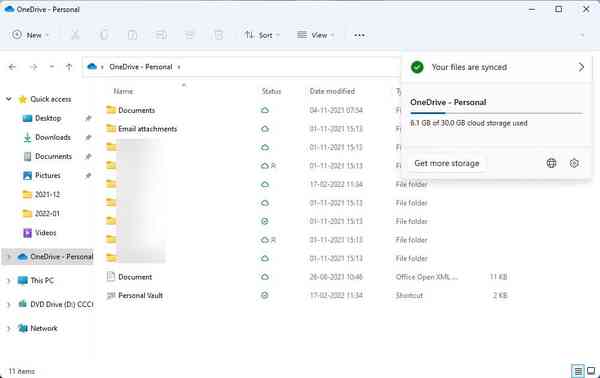
Task: Unpin Downloads using its pin icon
Action: click(88, 137)
